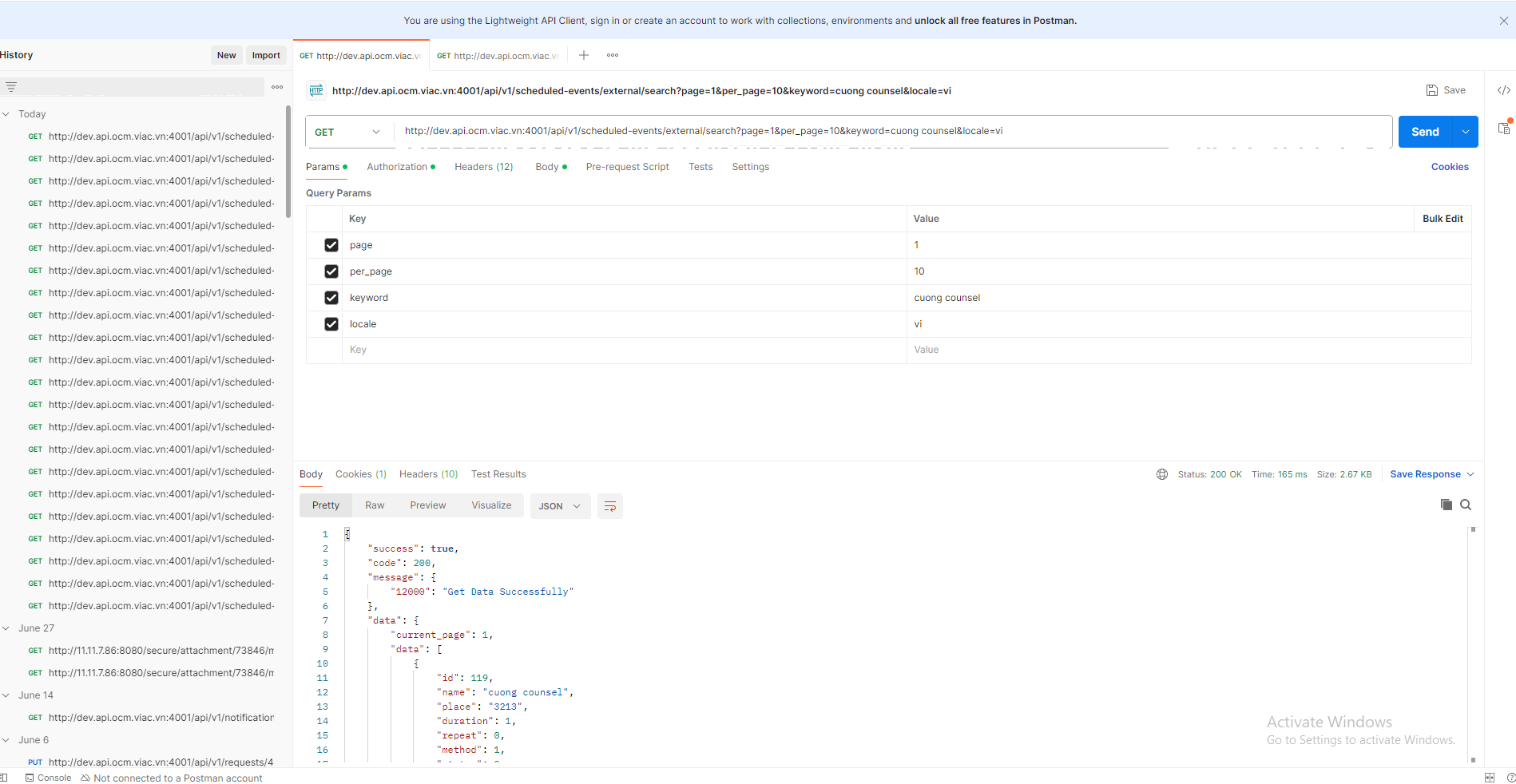Click Not connected to a Postman account
Viewport: 1516px width, 784px height.
172,778
